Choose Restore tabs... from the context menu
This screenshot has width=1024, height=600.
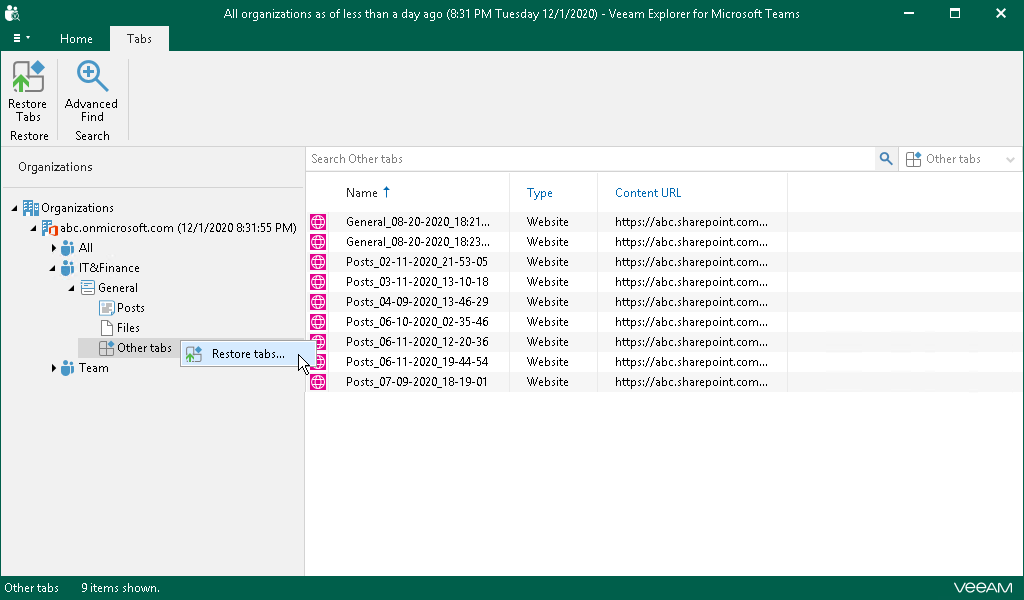point(247,354)
